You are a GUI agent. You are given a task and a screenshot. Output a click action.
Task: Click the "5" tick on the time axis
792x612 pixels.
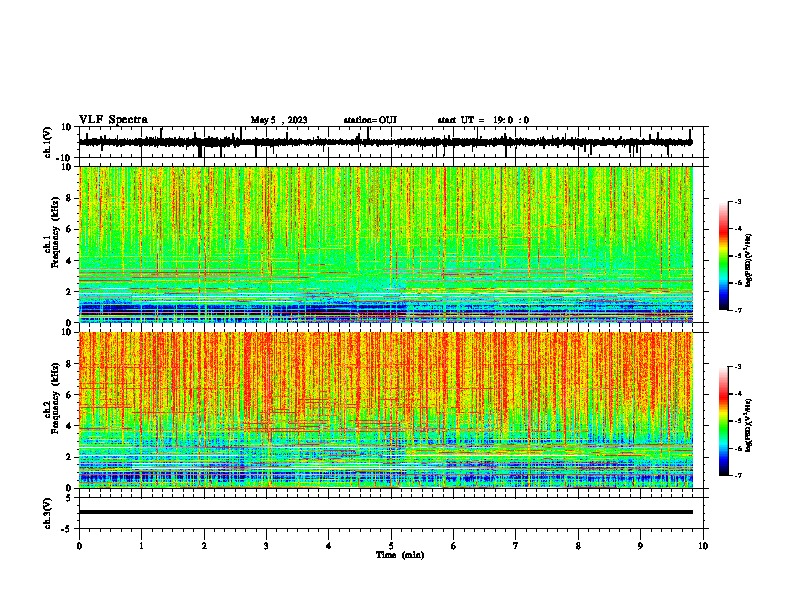tap(391, 546)
